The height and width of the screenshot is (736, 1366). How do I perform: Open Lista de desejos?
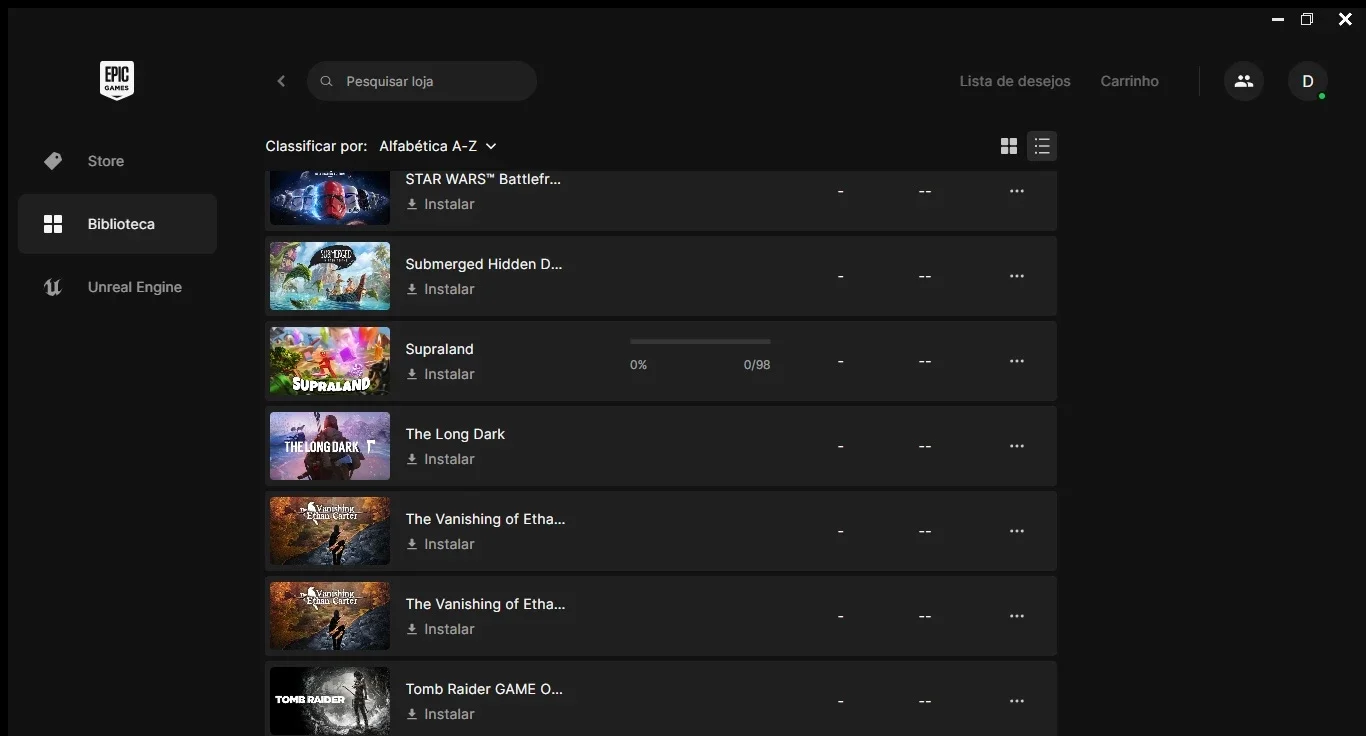click(x=1015, y=81)
